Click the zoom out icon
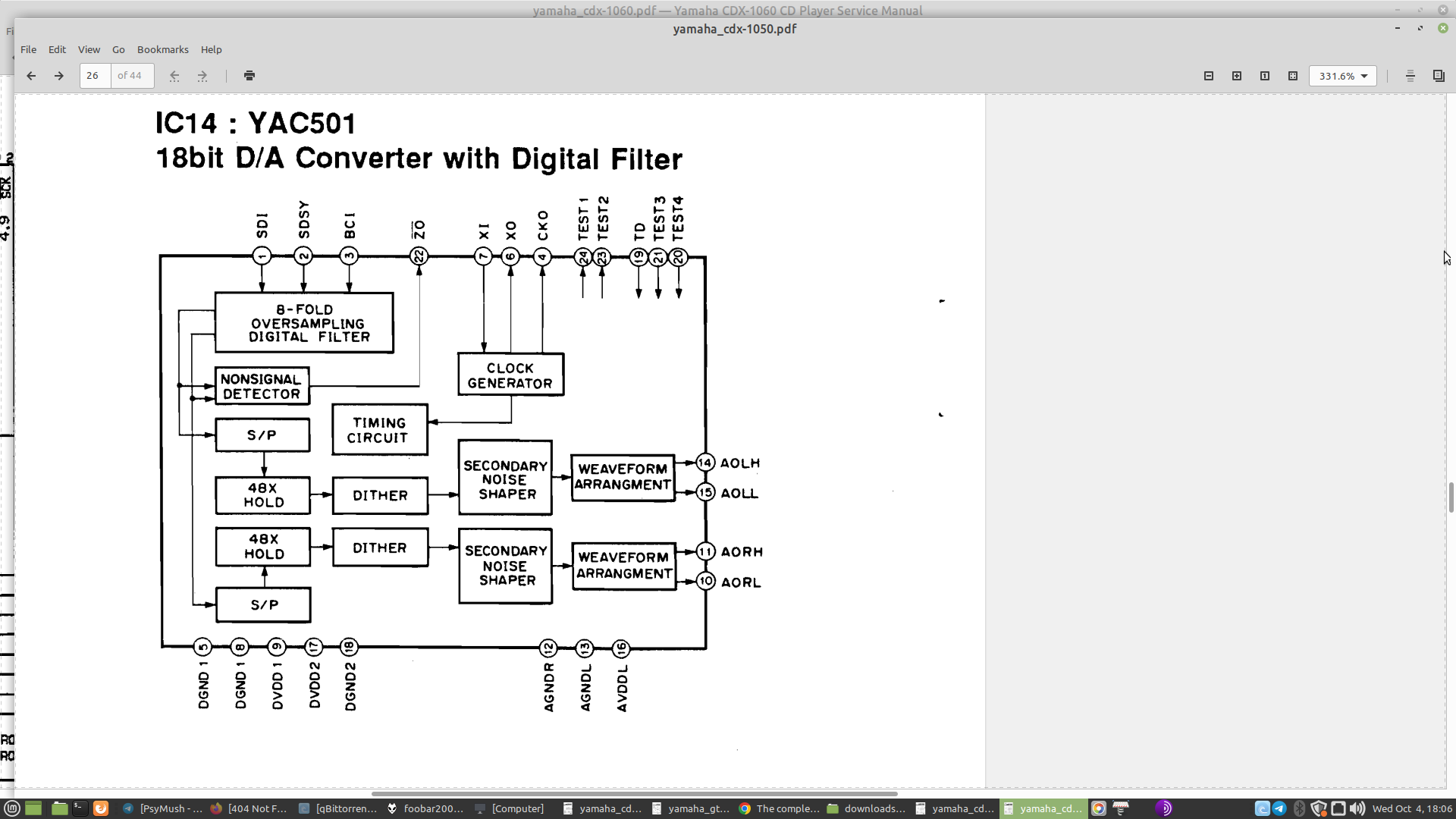1456x819 pixels. coord(1209,76)
